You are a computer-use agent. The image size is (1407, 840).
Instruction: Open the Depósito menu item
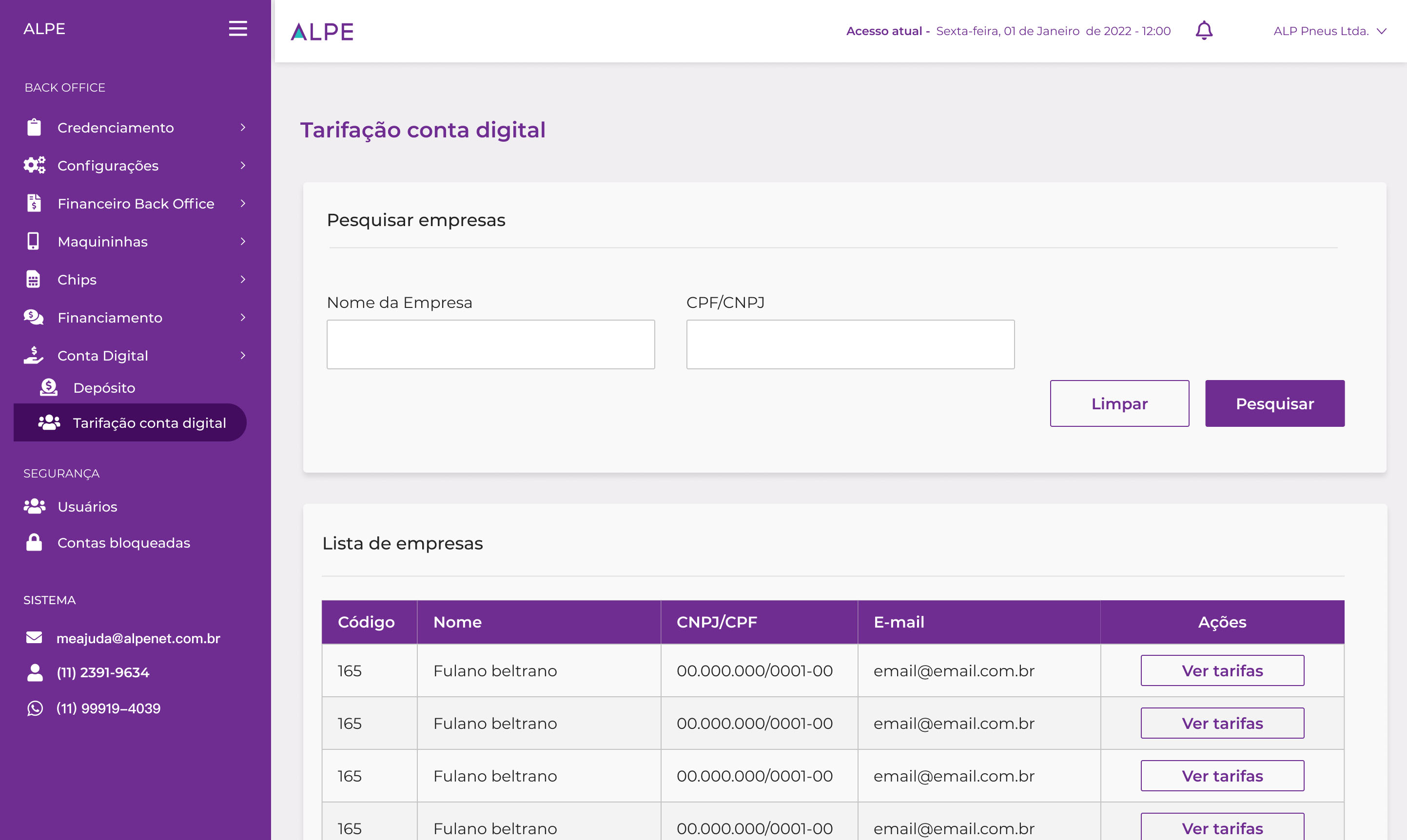pos(104,388)
